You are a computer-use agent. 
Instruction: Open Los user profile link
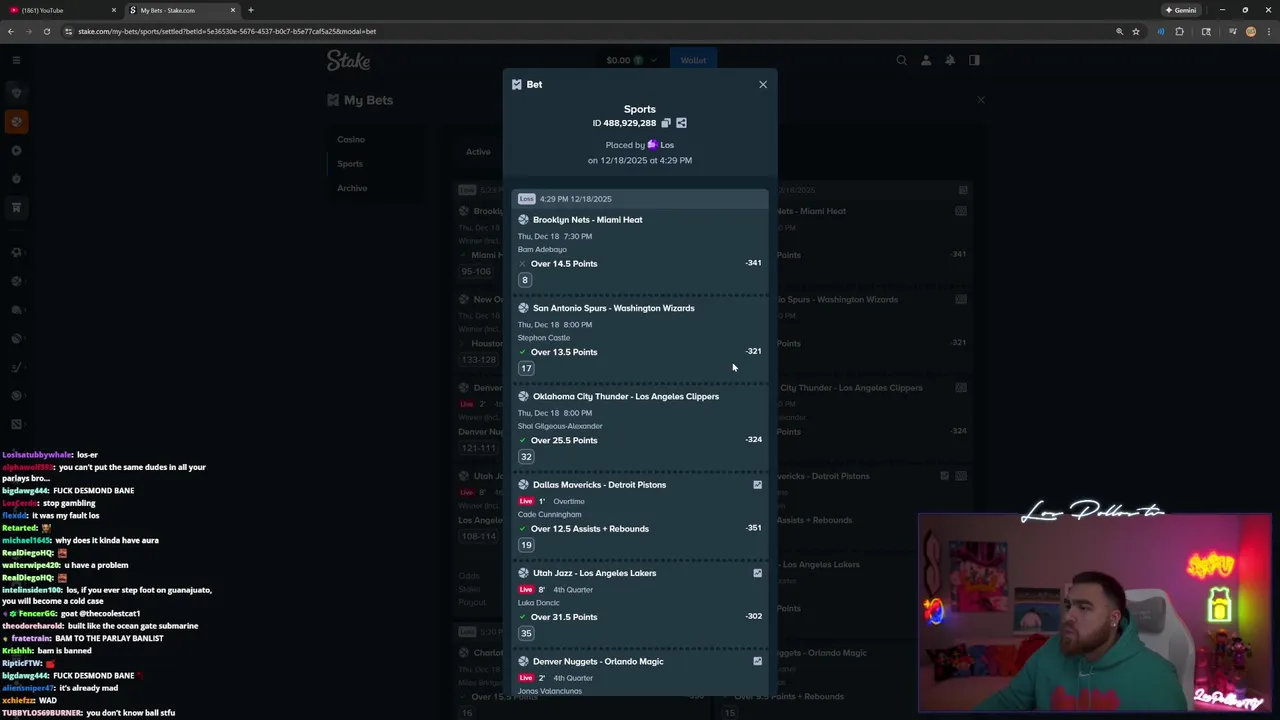[x=667, y=145]
